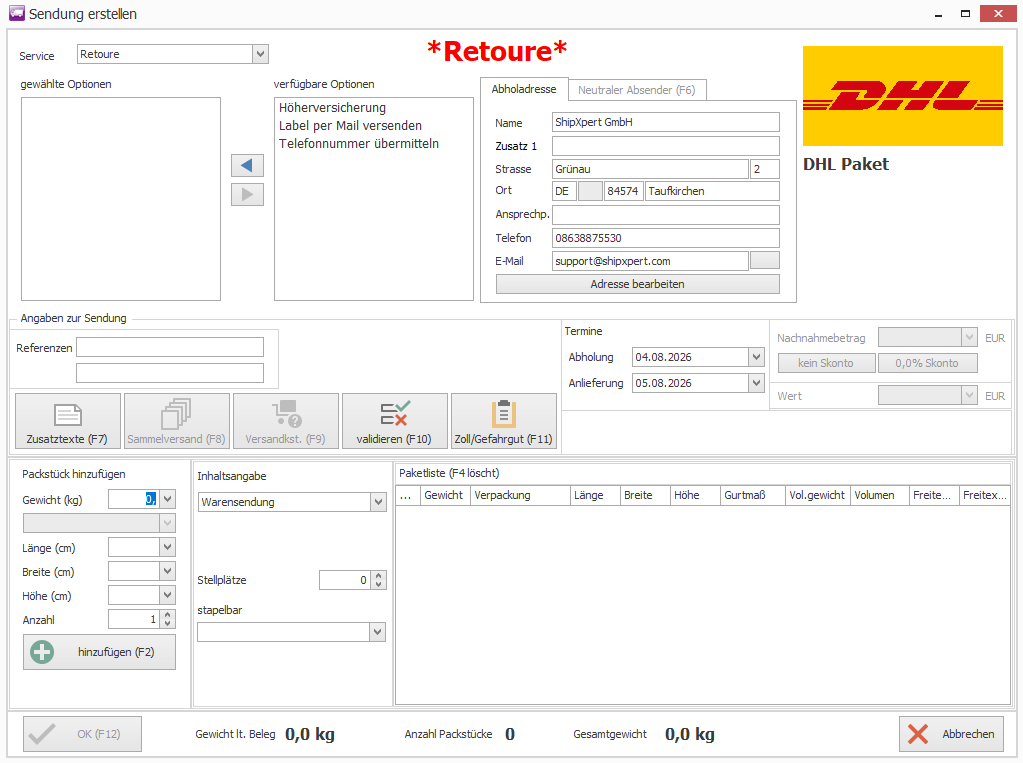Click the Gurtmaß column header
This screenshot has width=1023, height=763.
click(x=752, y=495)
